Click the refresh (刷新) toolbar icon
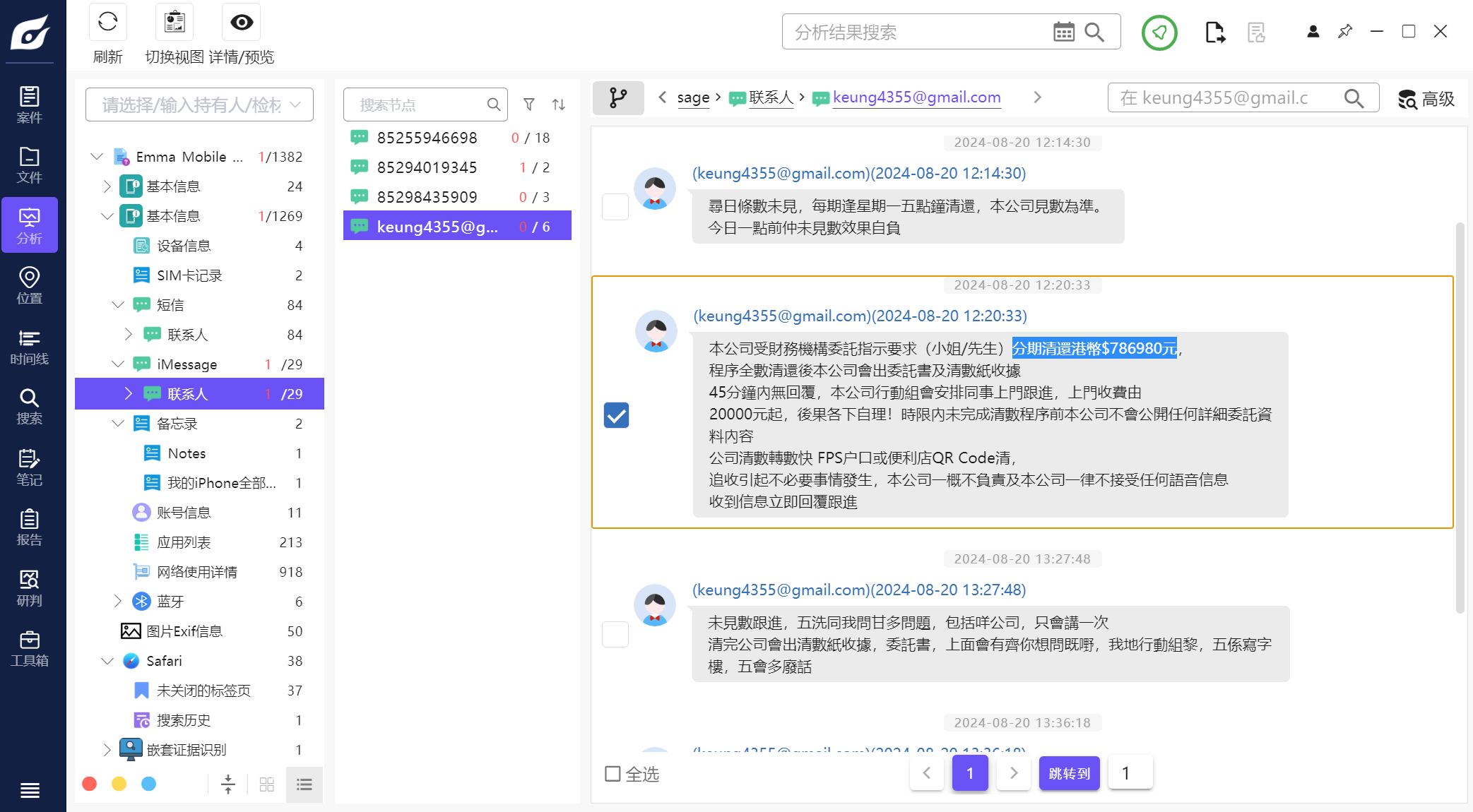Screen dimensions: 1473x812 click(107, 22)
